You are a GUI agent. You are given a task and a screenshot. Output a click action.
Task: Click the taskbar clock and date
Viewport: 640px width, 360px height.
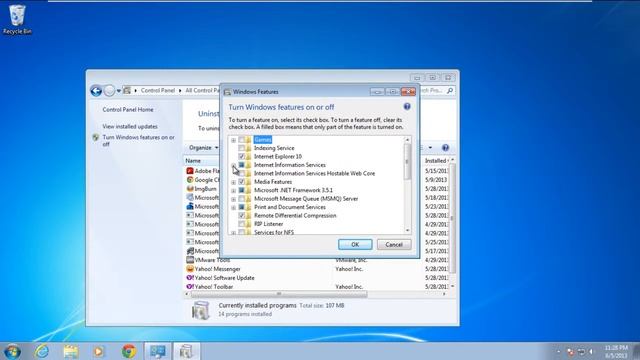pyautogui.click(x=616, y=351)
